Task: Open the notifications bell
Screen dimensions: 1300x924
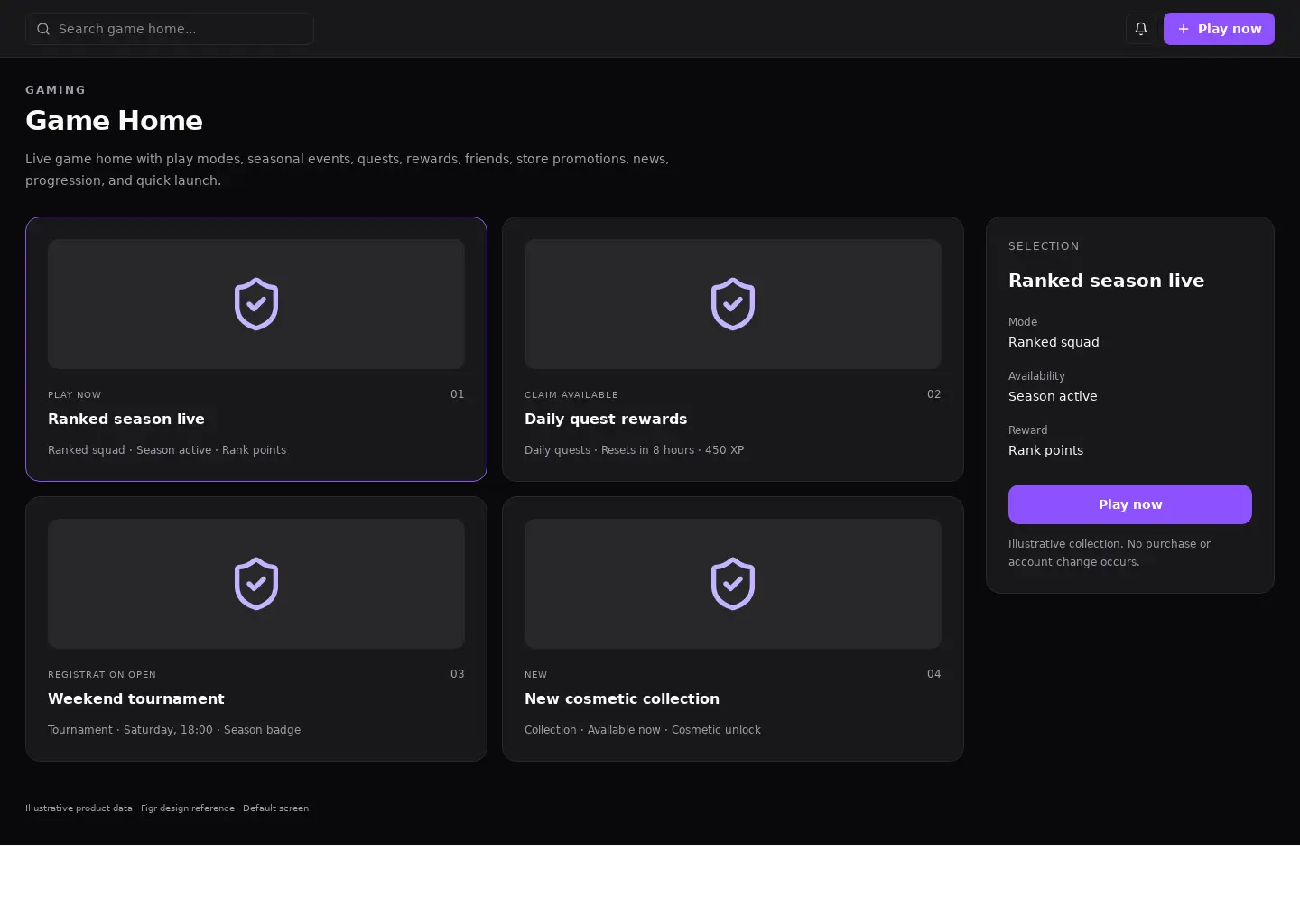Action: click(1141, 29)
